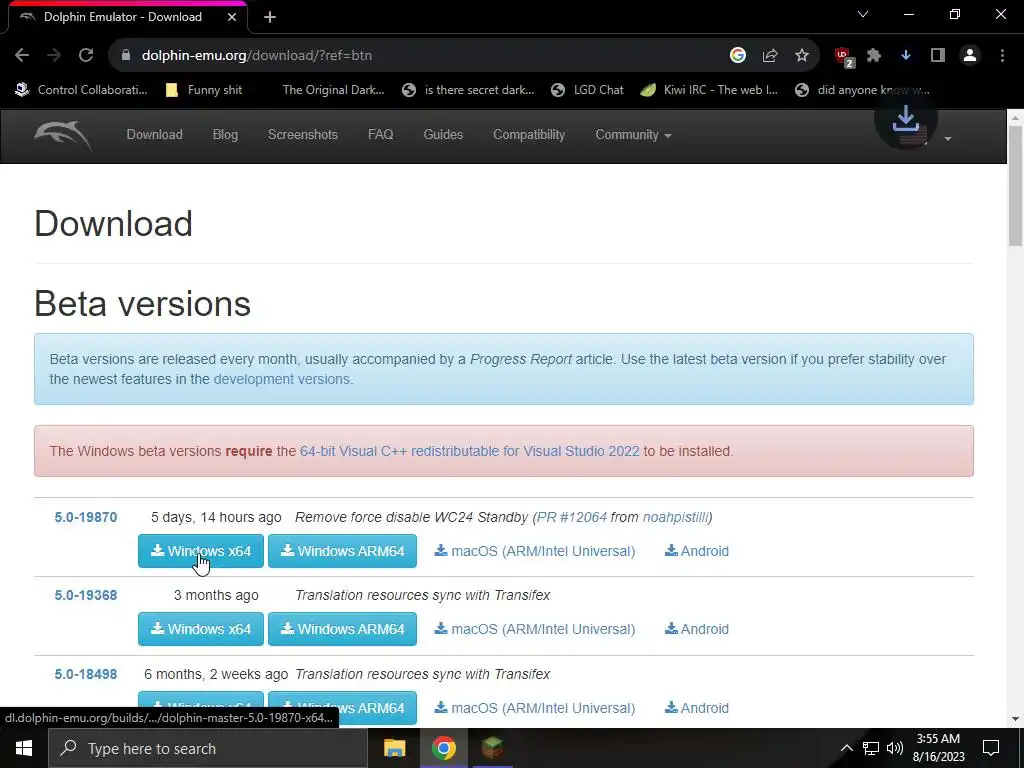Screen dimensions: 1024x768
Task: Download Android build for 5.0-19368
Action: [x=697, y=629]
